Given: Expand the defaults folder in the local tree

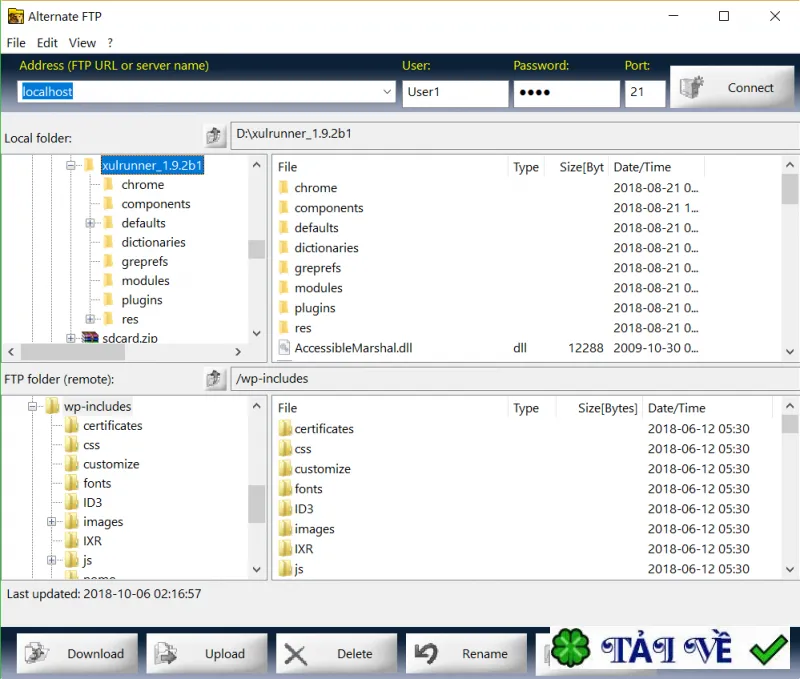Looking at the screenshot, I should point(90,223).
